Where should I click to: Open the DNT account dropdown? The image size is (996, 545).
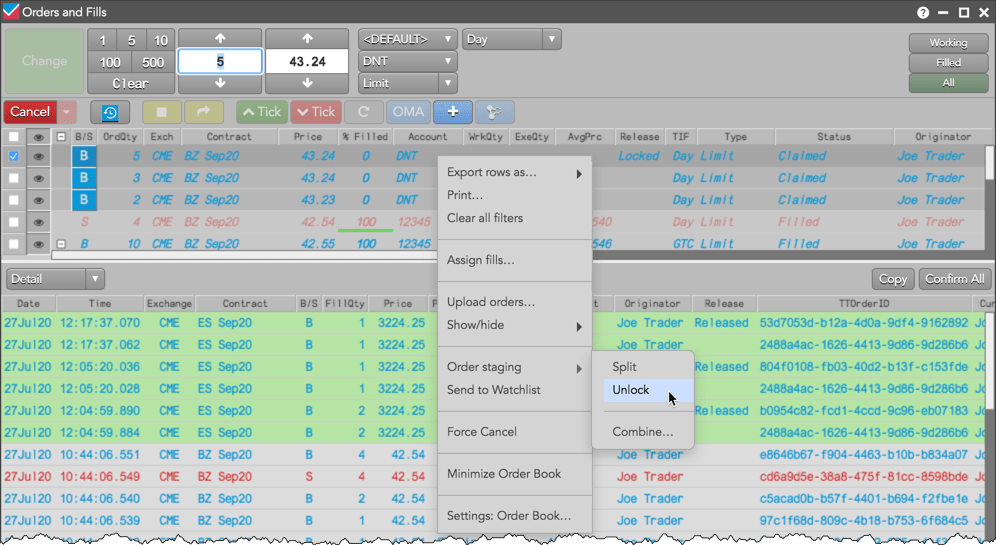click(x=407, y=62)
